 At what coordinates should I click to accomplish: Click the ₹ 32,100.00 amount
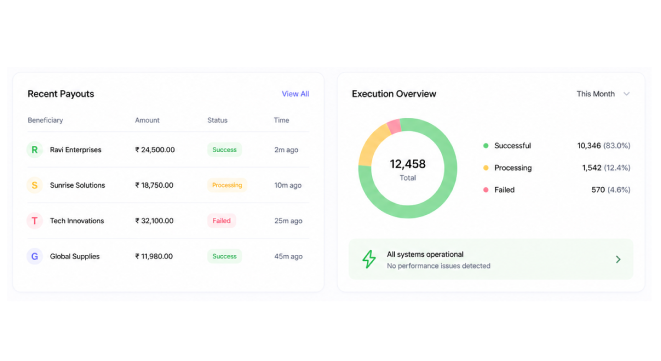154,221
